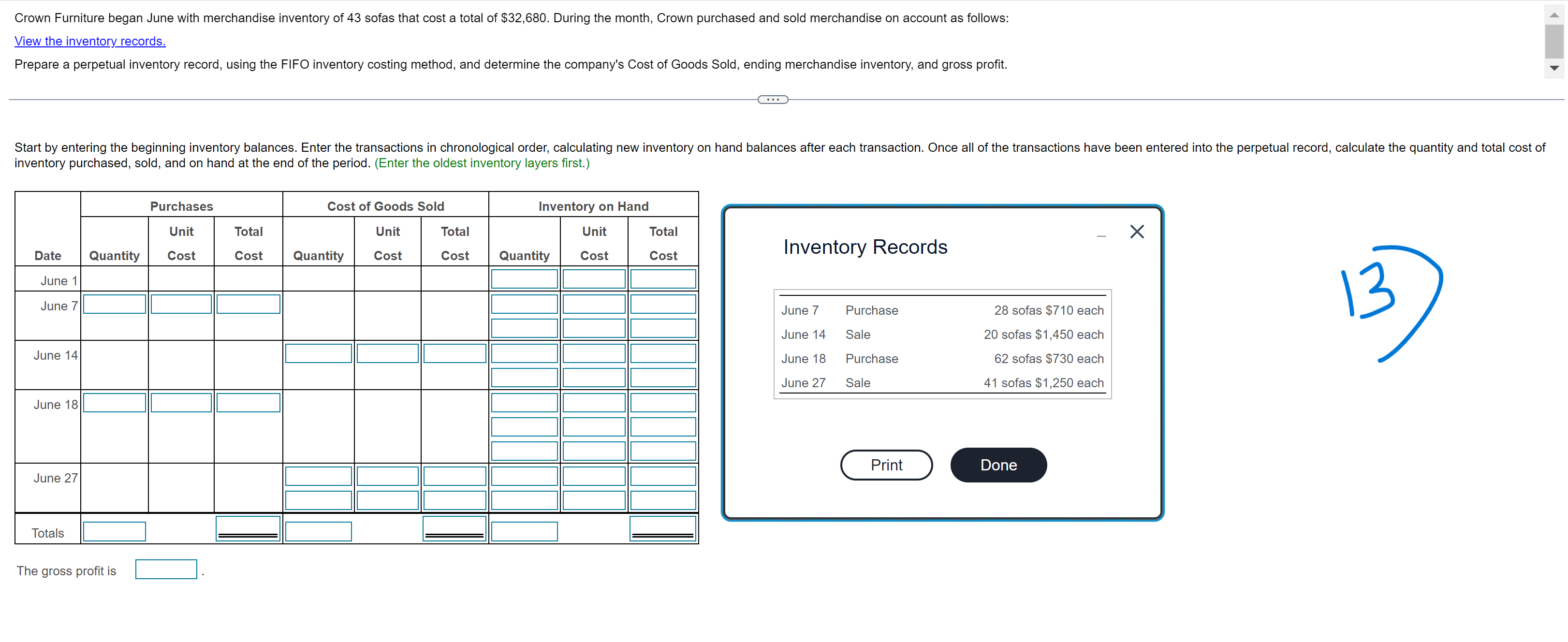Select the '62 sofas $730 each' record text
The image size is (1568, 642).
(x=1049, y=358)
